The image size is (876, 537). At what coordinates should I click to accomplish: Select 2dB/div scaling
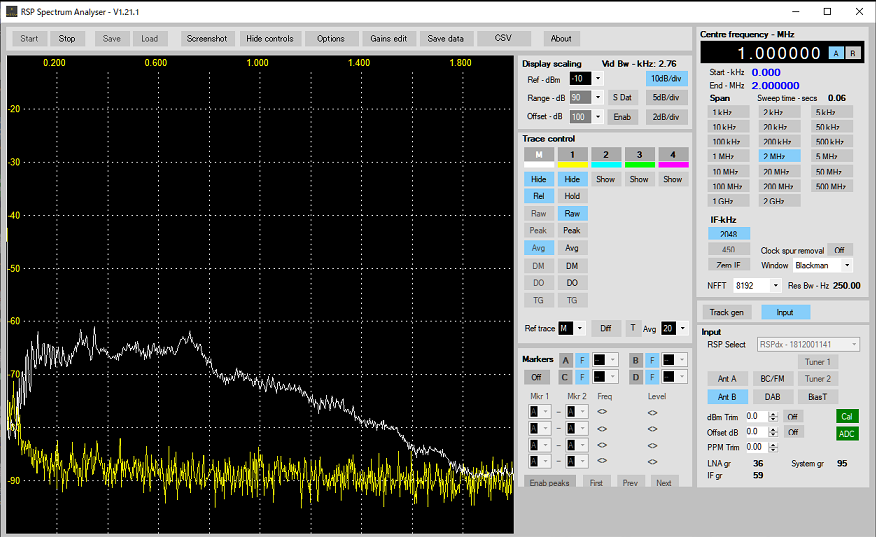click(666, 117)
